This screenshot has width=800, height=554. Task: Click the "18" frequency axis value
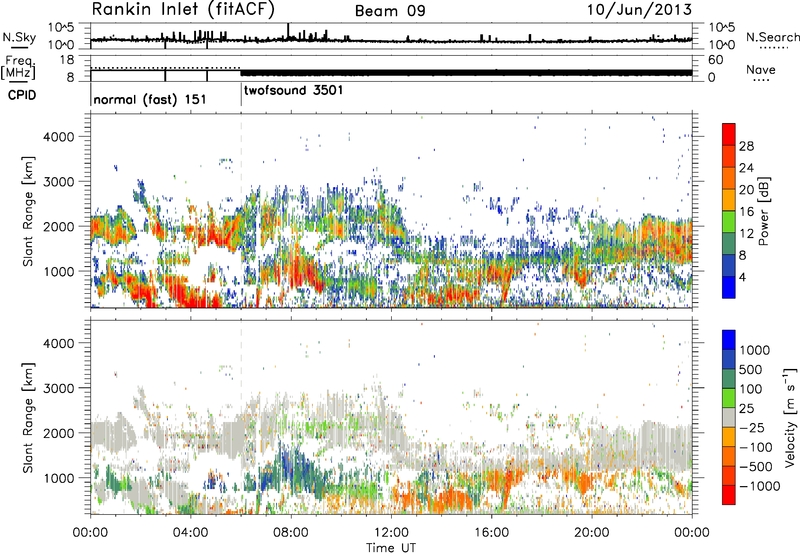pyautogui.click(x=68, y=60)
